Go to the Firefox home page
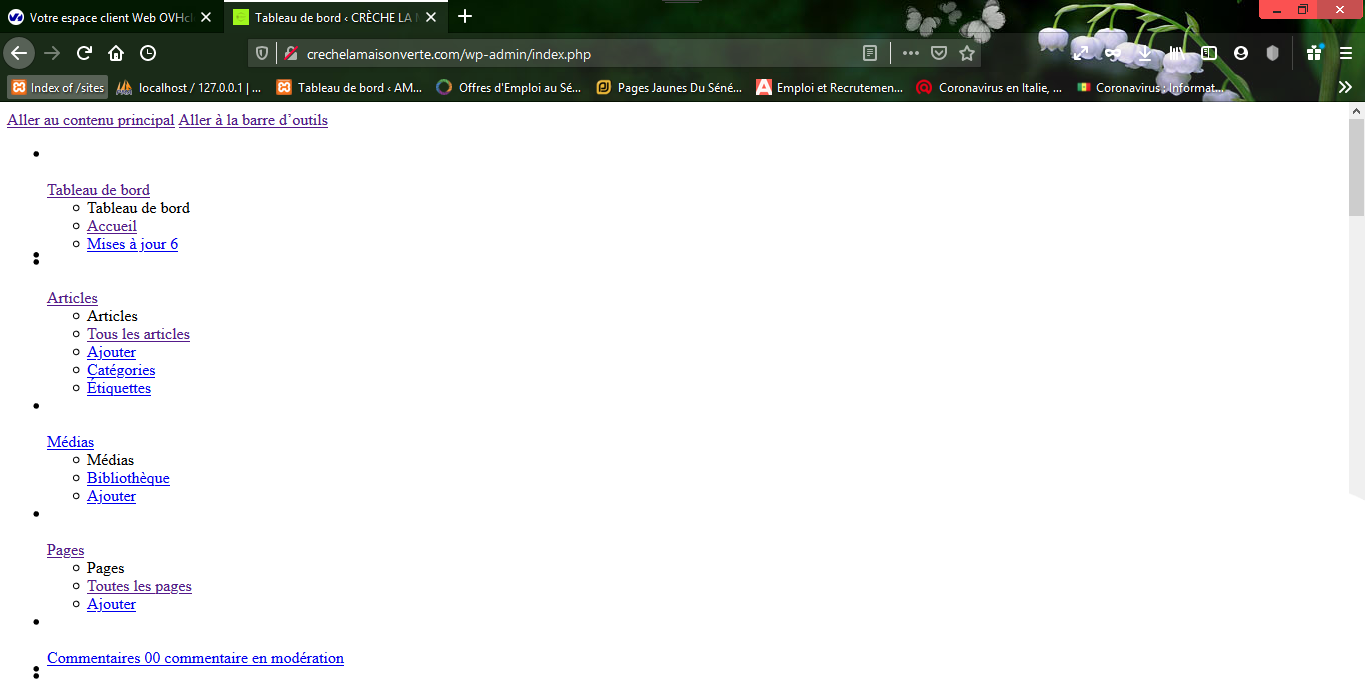This screenshot has height=700, width=1365. [116, 53]
